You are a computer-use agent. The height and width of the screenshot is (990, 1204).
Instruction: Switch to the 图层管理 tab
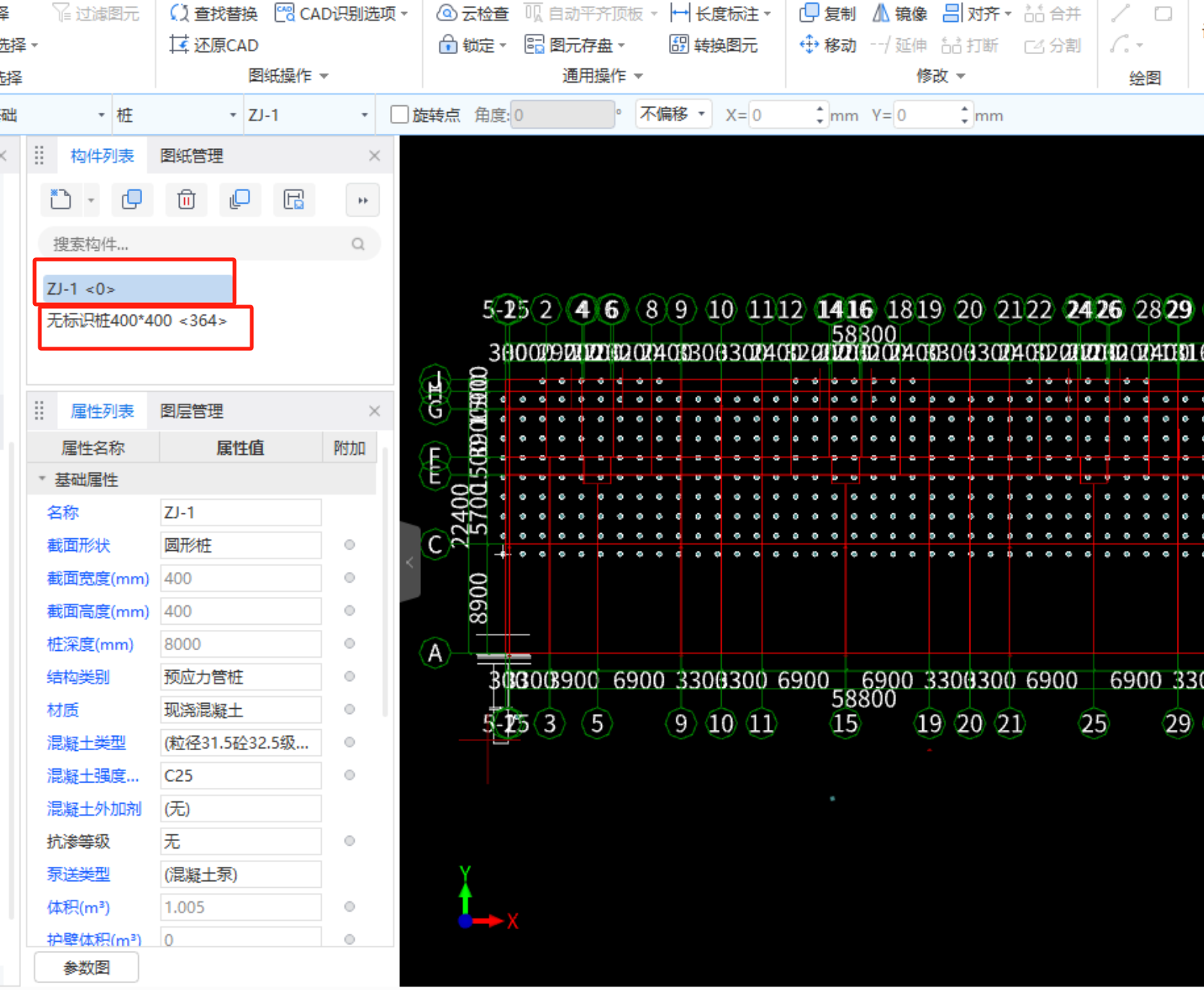coord(192,411)
